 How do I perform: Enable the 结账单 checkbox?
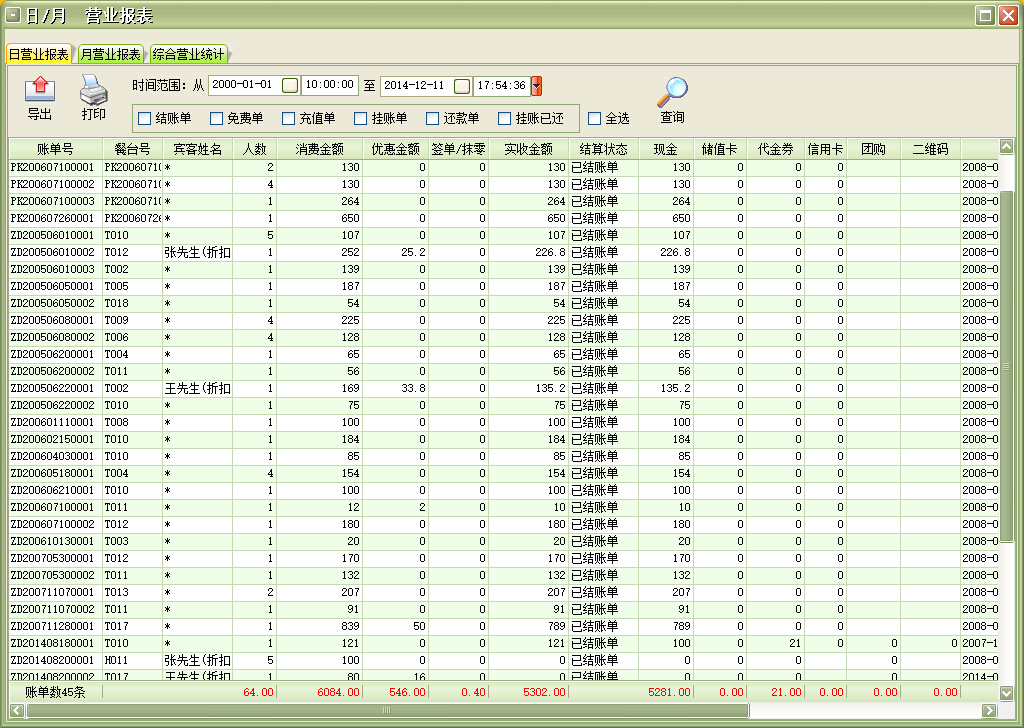[144, 119]
